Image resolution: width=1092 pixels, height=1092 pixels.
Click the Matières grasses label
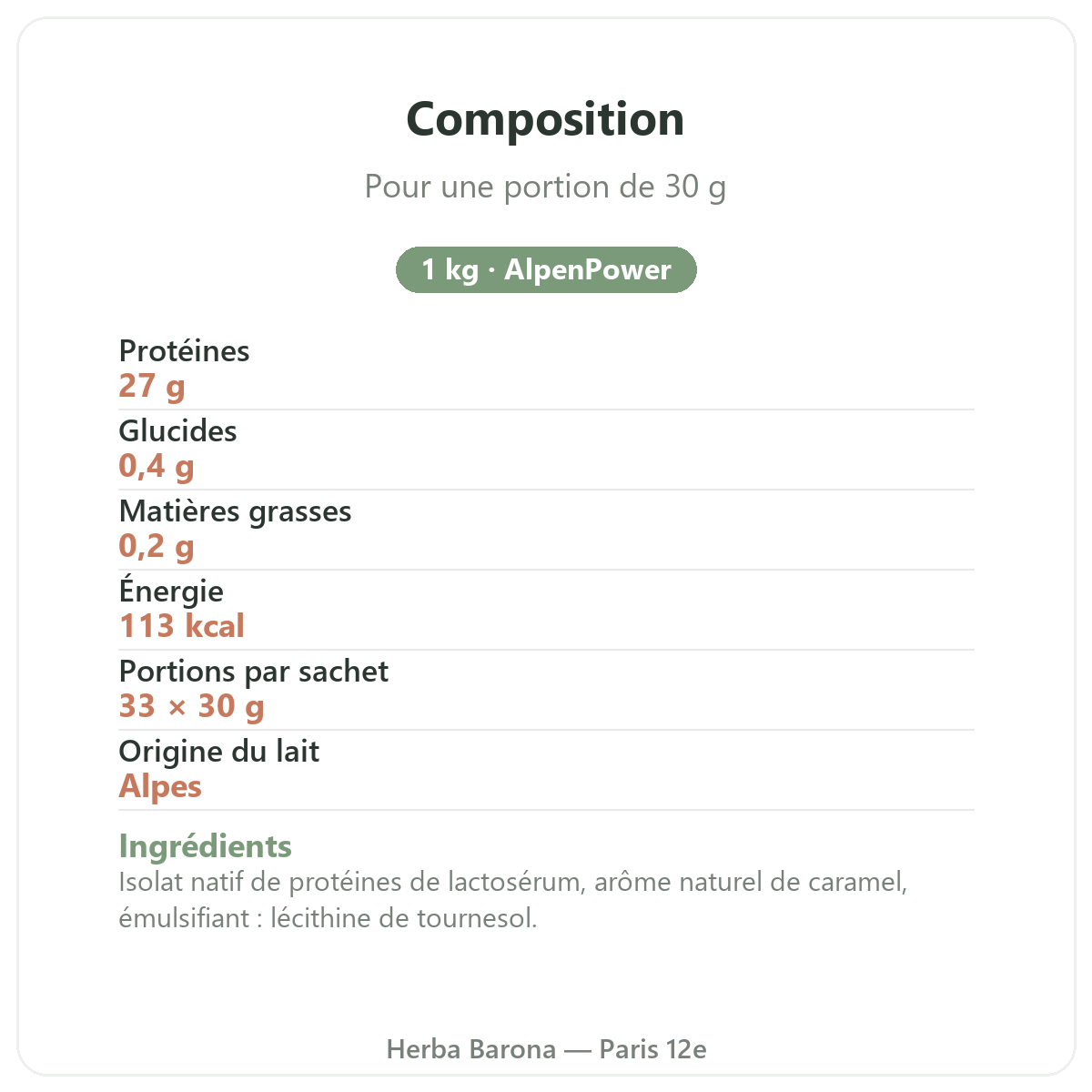[x=236, y=511]
